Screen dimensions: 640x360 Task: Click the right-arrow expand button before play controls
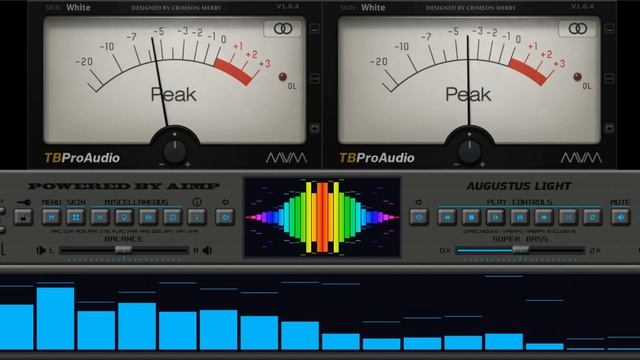pyautogui.click(x=419, y=217)
